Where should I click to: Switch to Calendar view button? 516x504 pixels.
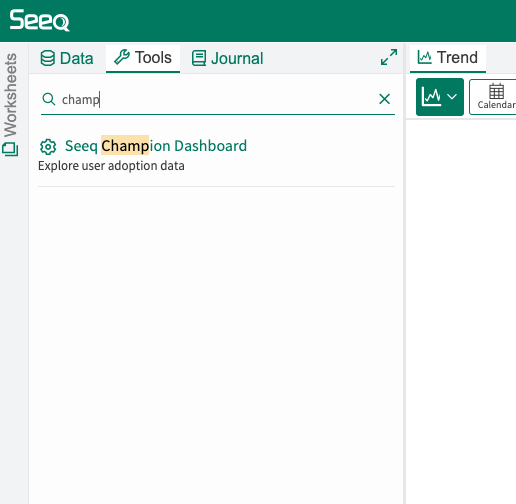[x=493, y=97]
